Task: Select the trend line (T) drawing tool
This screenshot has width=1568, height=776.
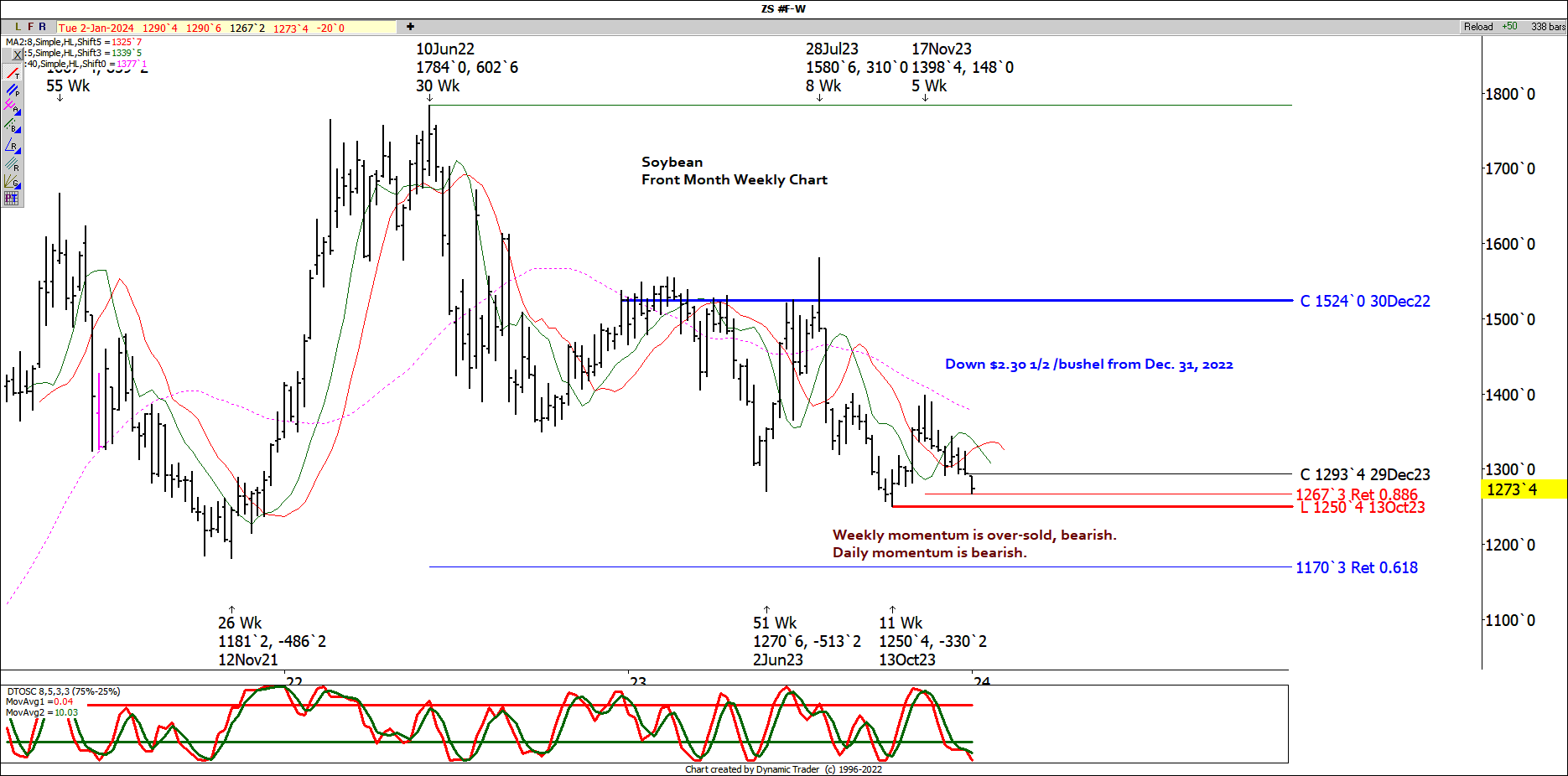Action: coord(12,74)
